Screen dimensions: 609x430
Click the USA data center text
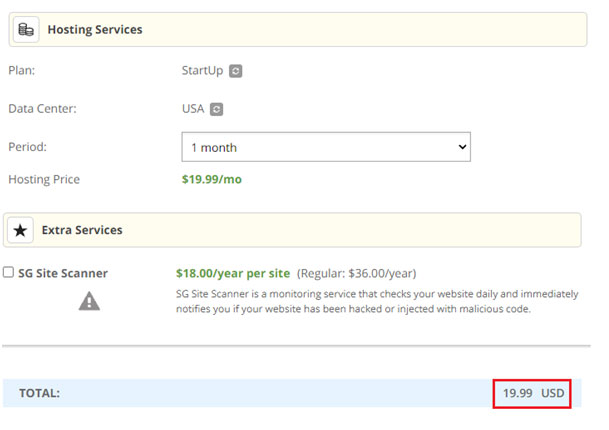[x=193, y=108]
